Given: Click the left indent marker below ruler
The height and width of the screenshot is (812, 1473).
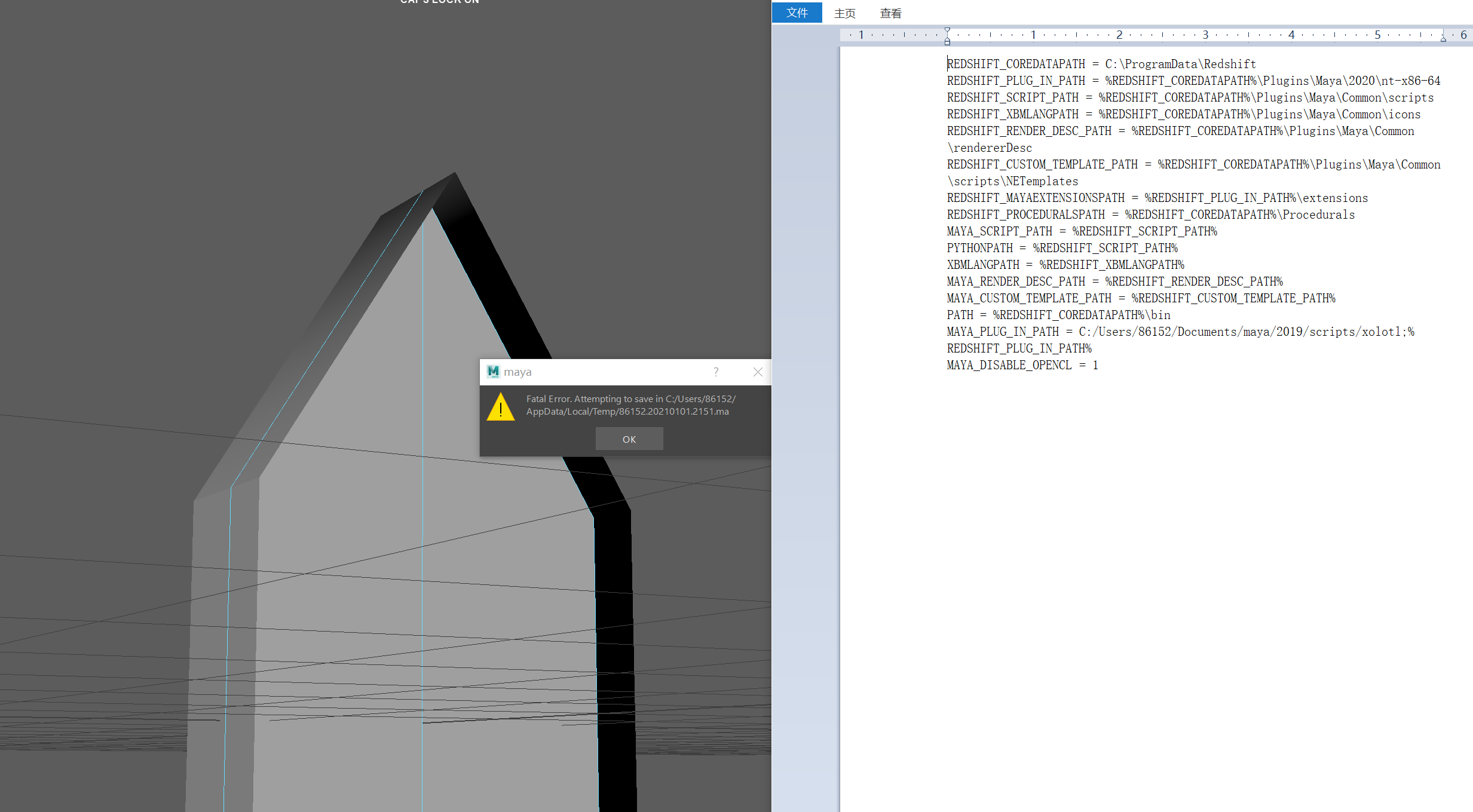Looking at the screenshot, I should click(x=947, y=41).
